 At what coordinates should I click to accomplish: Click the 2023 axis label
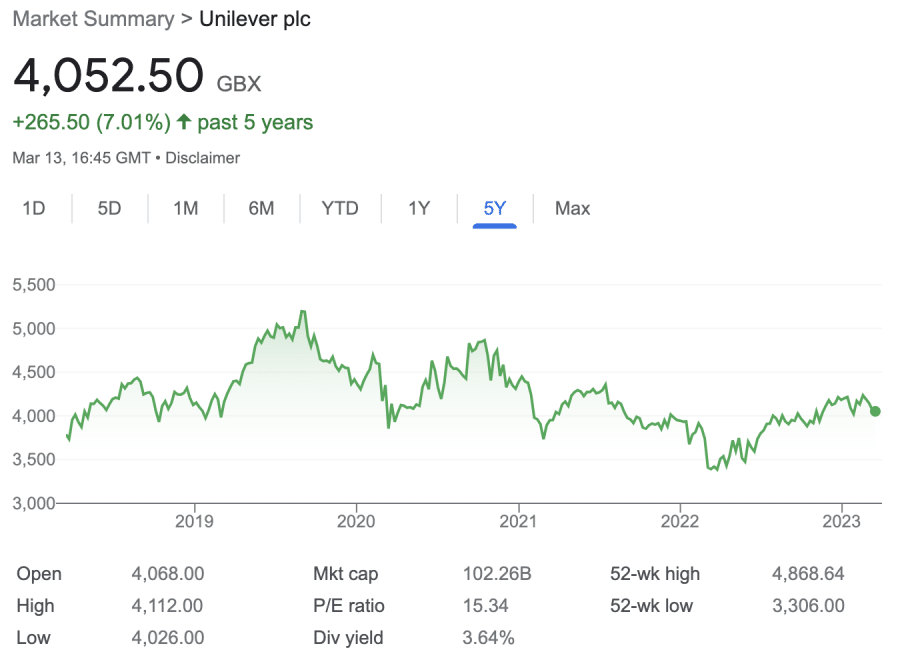pos(841,521)
